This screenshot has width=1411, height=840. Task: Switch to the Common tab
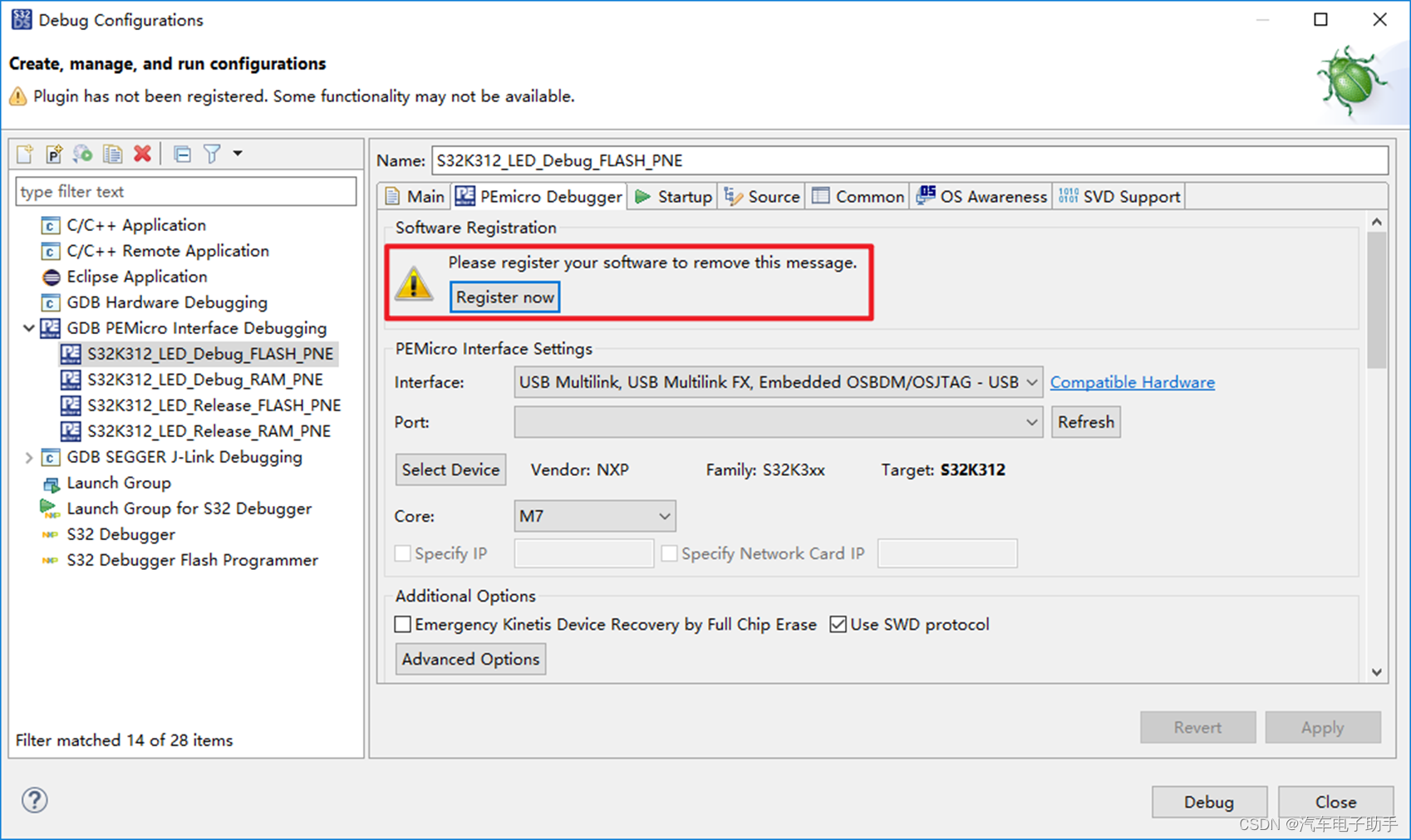858,197
